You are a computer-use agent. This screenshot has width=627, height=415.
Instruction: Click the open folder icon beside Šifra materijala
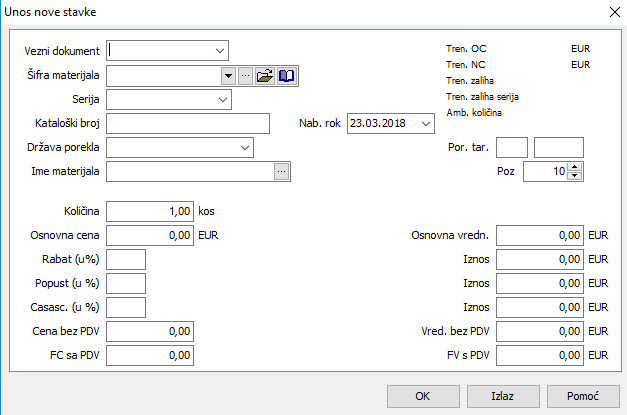point(265,75)
